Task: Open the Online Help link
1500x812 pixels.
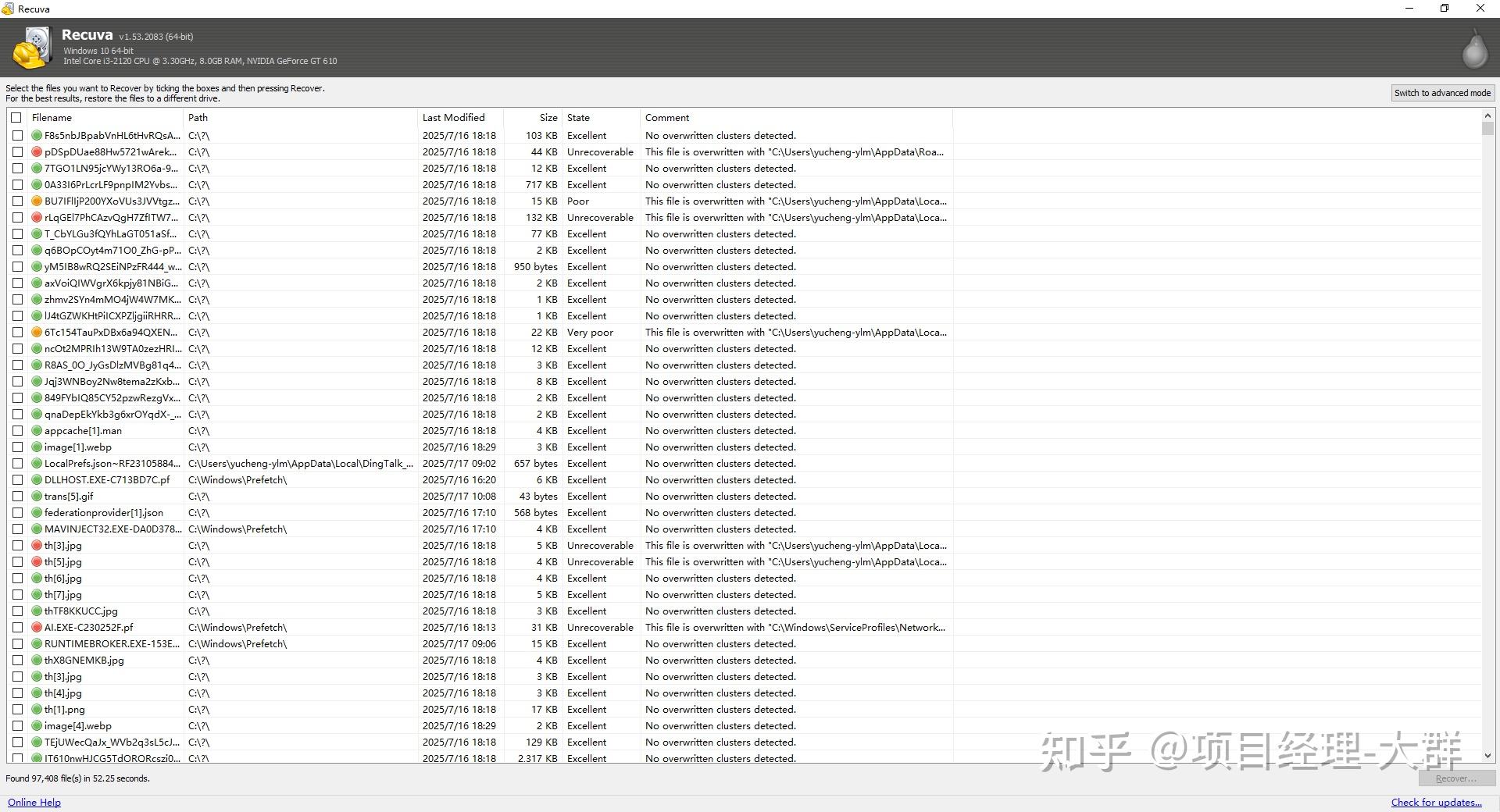Action: (34, 802)
